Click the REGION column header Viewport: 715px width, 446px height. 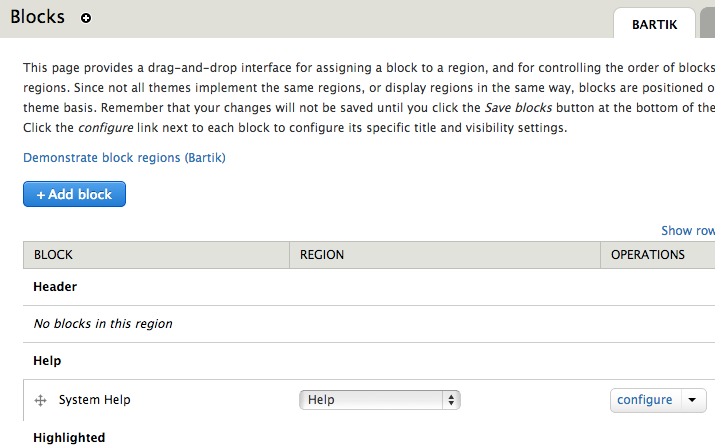(x=322, y=255)
